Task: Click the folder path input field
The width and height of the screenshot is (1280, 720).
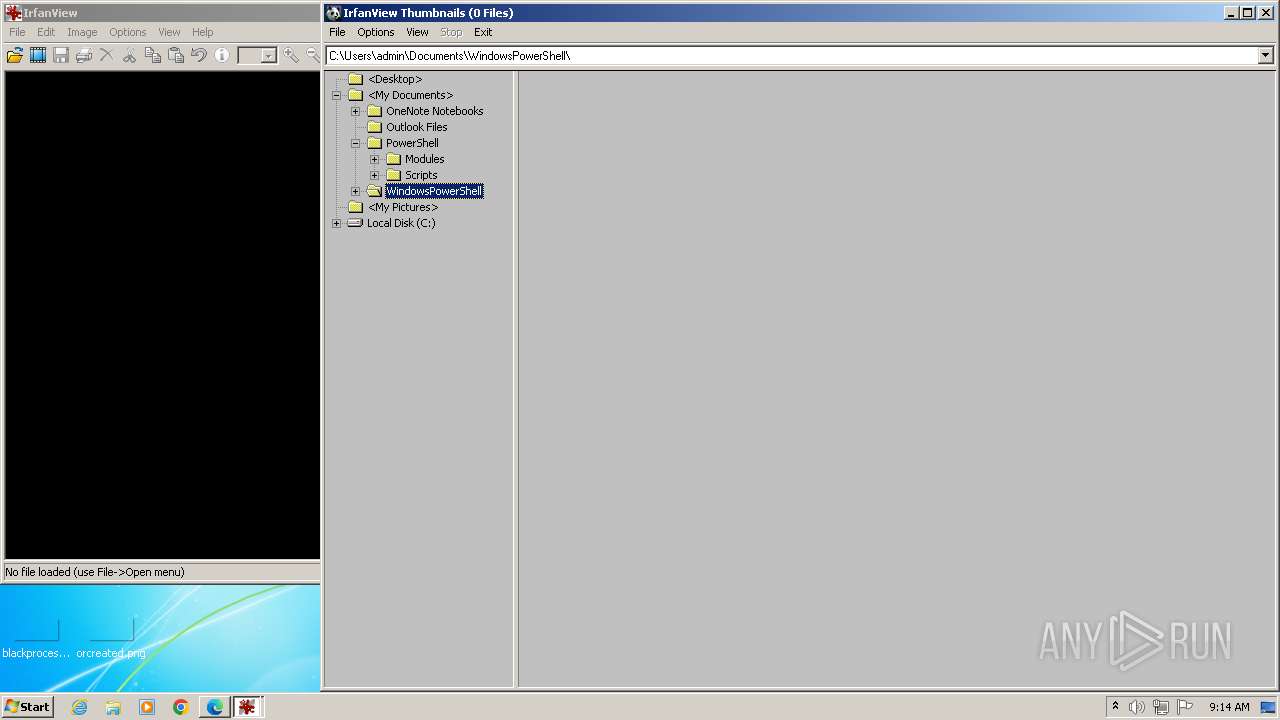Action: point(791,56)
